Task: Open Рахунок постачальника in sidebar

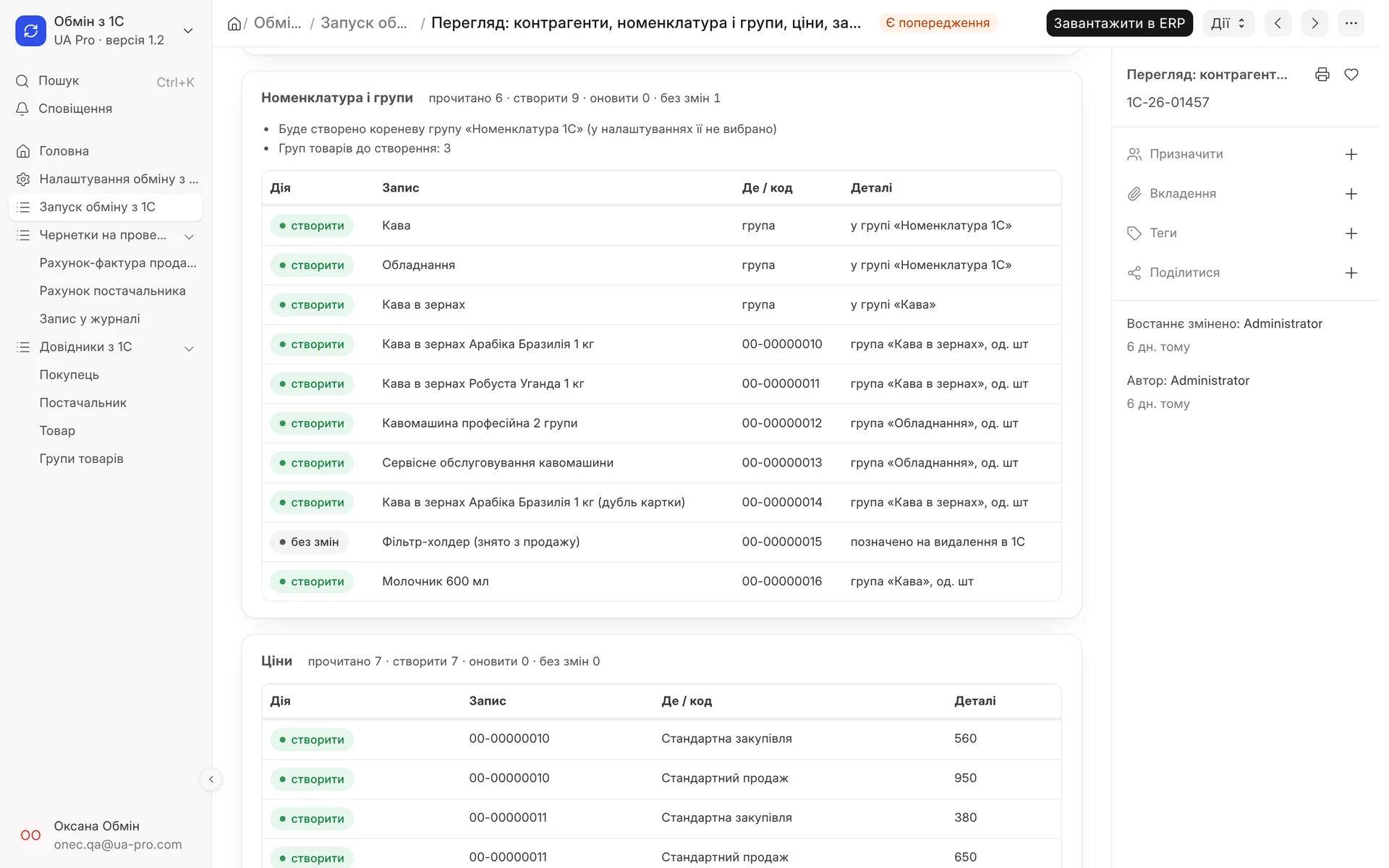Action: [x=112, y=291]
